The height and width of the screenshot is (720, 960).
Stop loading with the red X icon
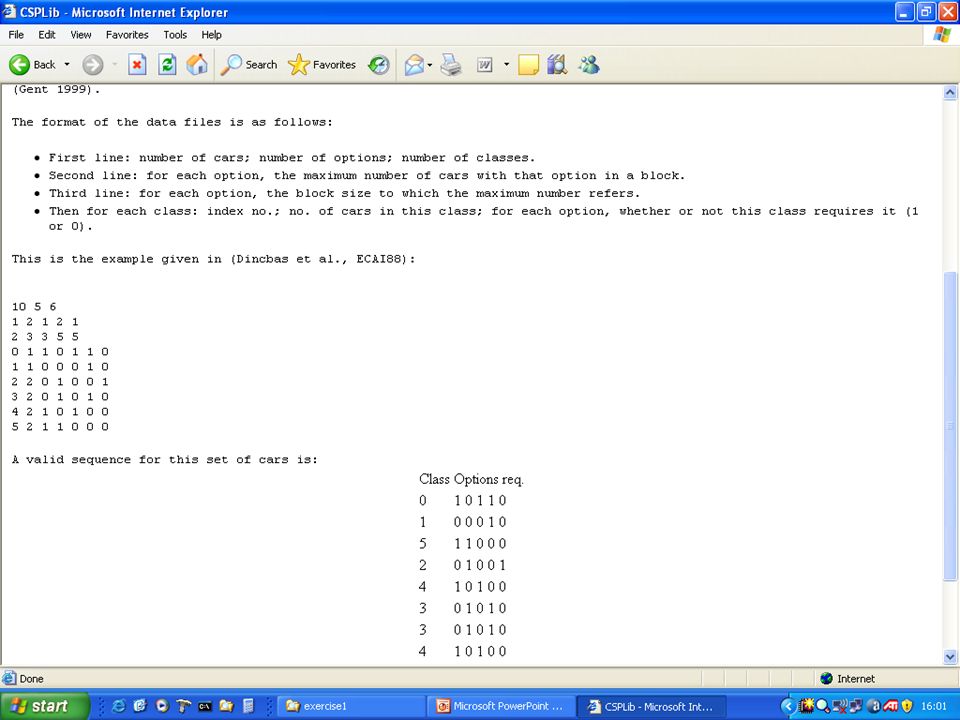coord(137,64)
